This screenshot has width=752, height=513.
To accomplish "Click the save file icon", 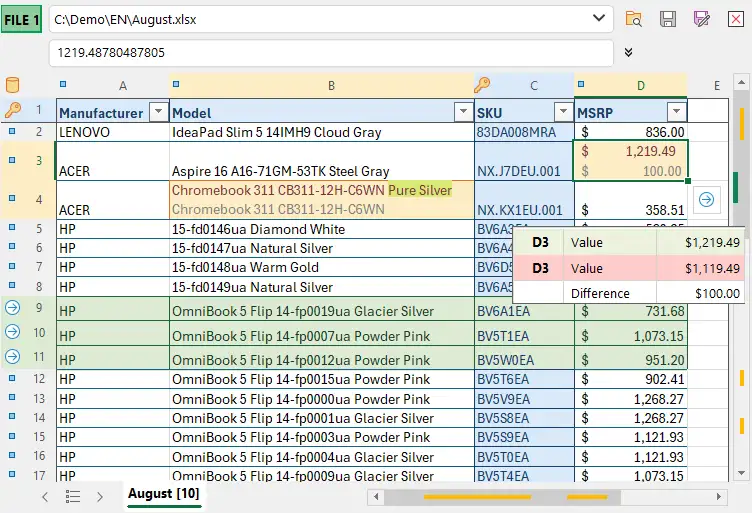I will click(x=668, y=19).
